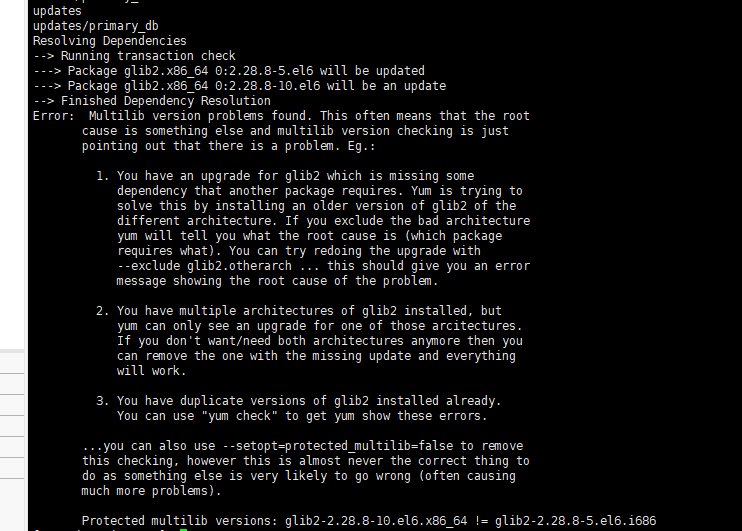The image size is (742, 531).
Task: Click 'glib2-2.28.8-5.el6.i686' package name
Action: (x=575, y=521)
